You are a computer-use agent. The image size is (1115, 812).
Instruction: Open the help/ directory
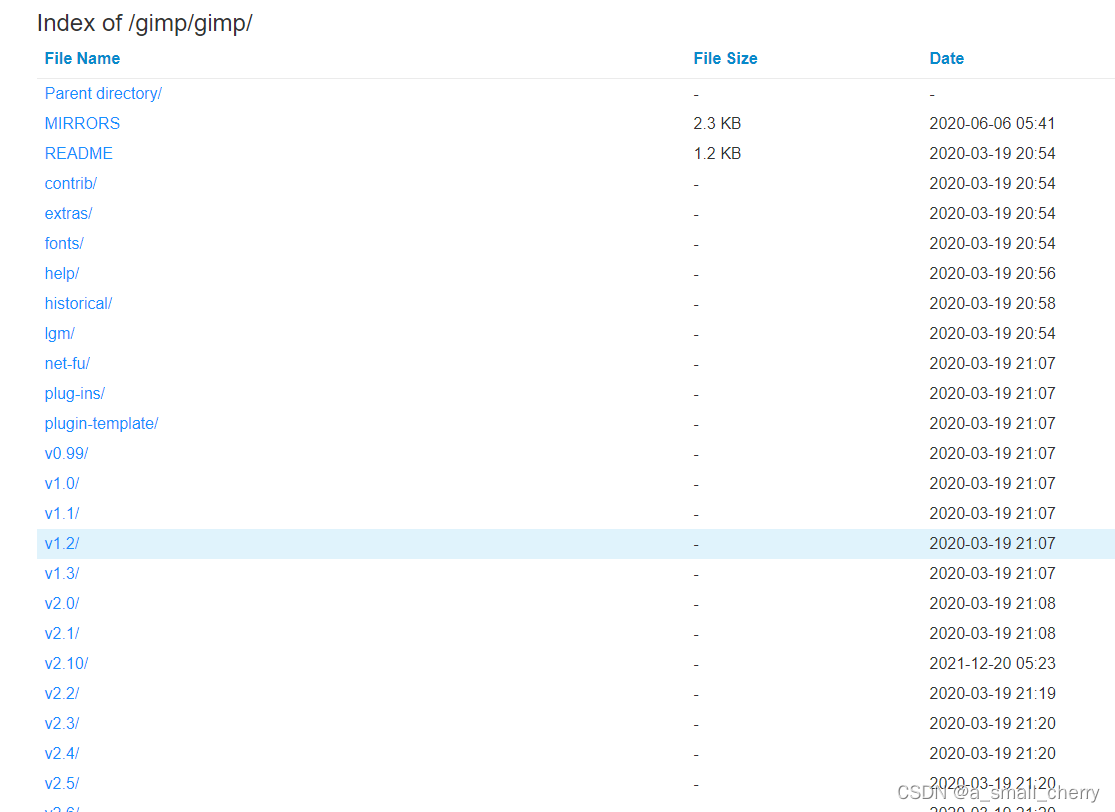click(62, 274)
